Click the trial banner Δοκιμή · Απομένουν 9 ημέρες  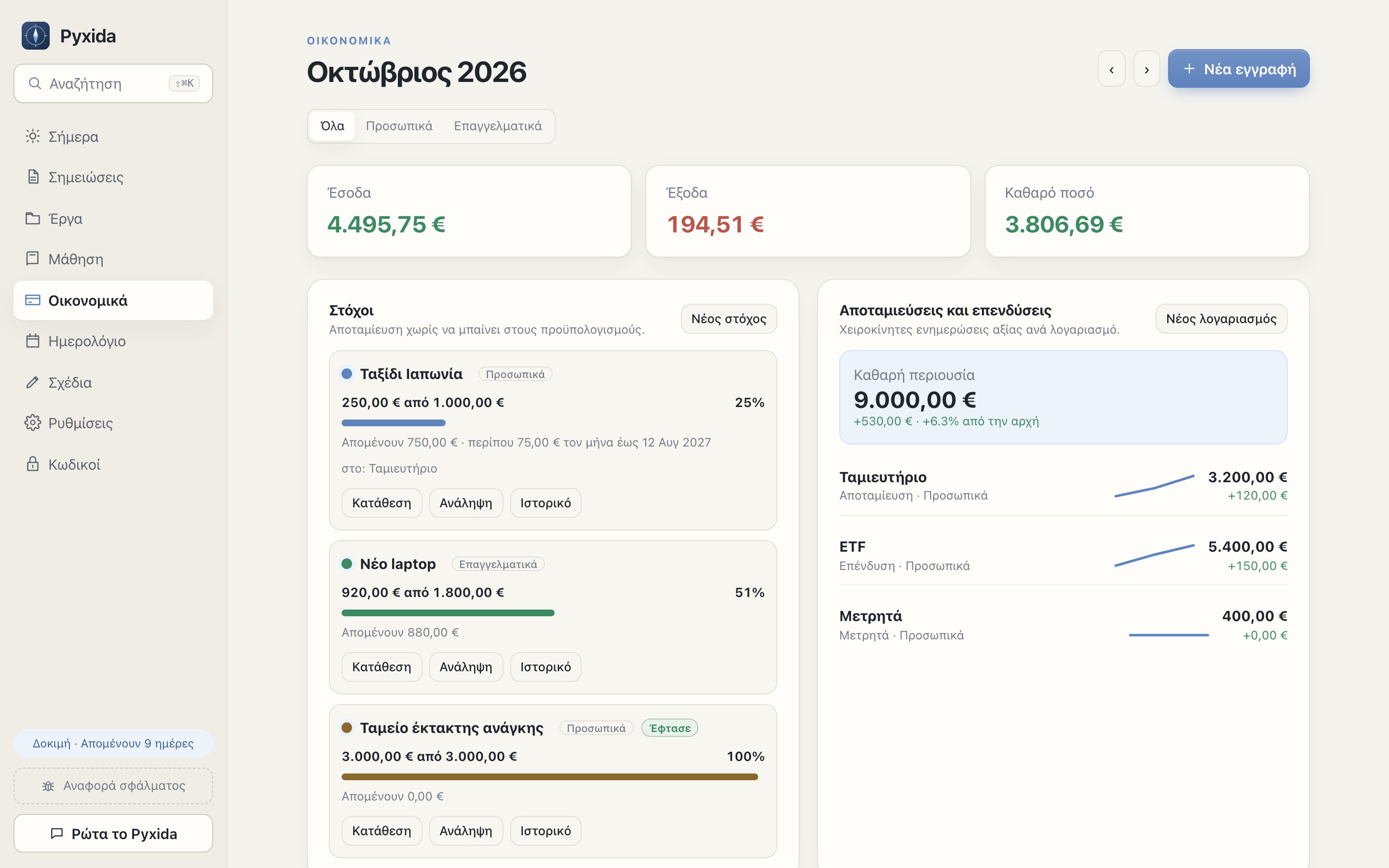[x=114, y=744]
